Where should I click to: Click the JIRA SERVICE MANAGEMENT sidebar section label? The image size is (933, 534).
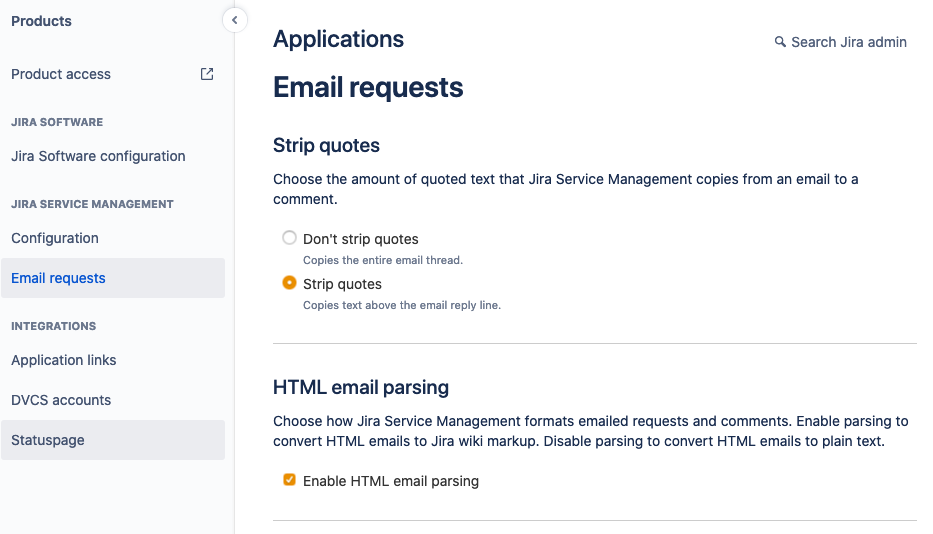(x=92, y=204)
